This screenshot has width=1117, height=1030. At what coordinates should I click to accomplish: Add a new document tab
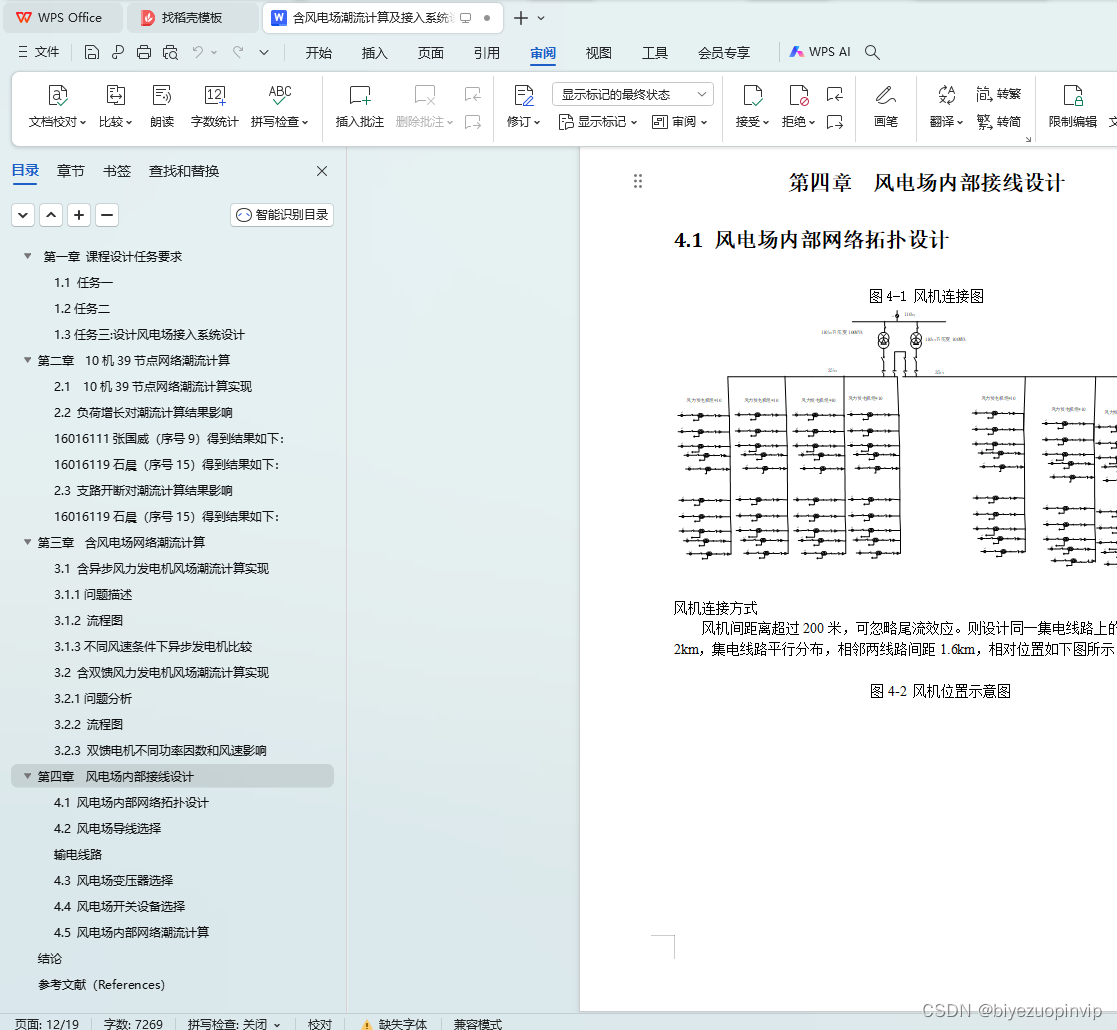click(x=521, y=18)
